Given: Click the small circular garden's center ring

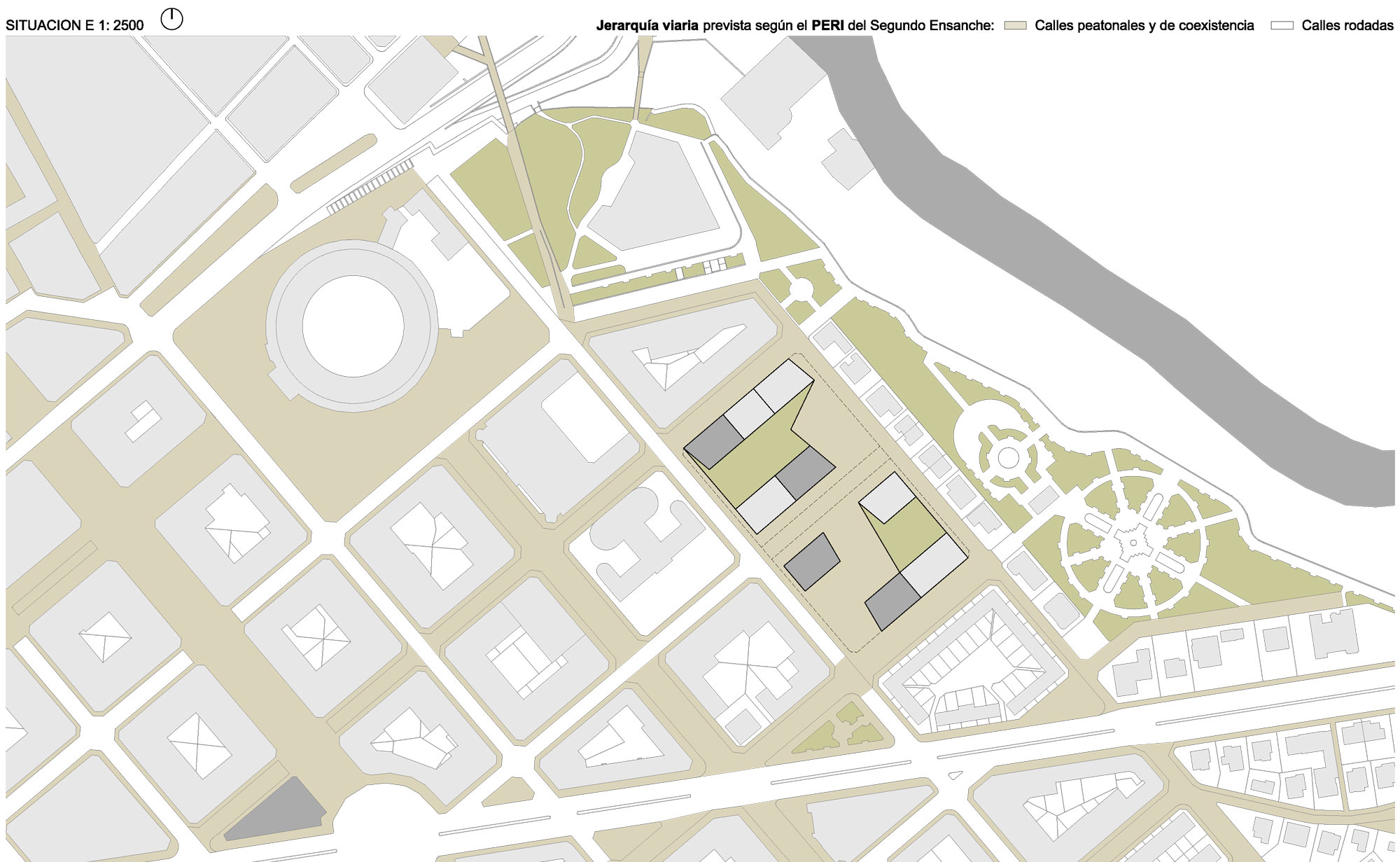Looking at the screenshot, I should pyautogui.click(x=1008, y=459).
